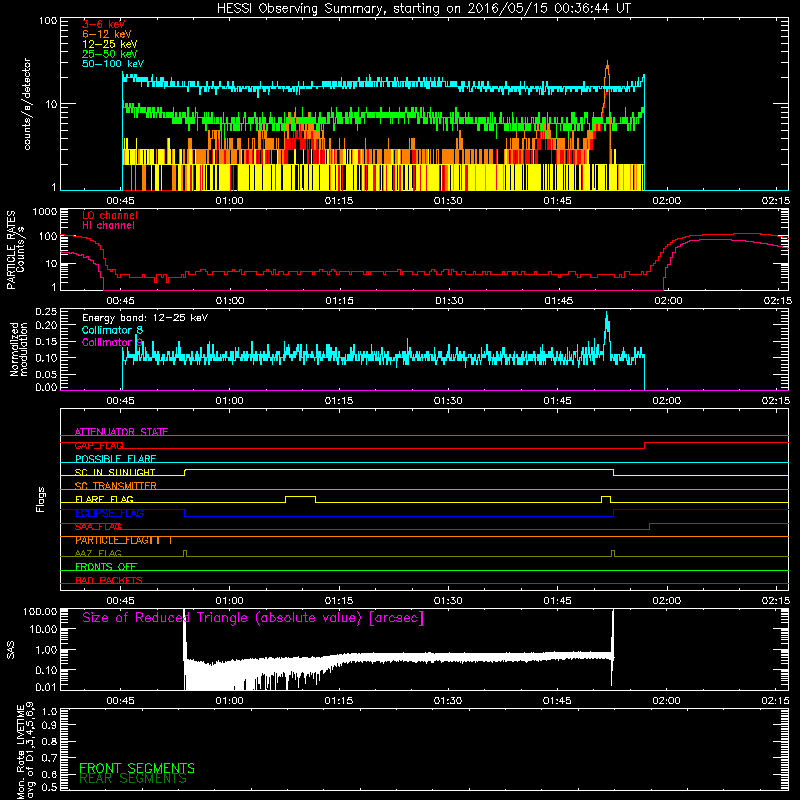
Task: Select the ECLIPSE_FLAG label
Action: click(109, 513)
